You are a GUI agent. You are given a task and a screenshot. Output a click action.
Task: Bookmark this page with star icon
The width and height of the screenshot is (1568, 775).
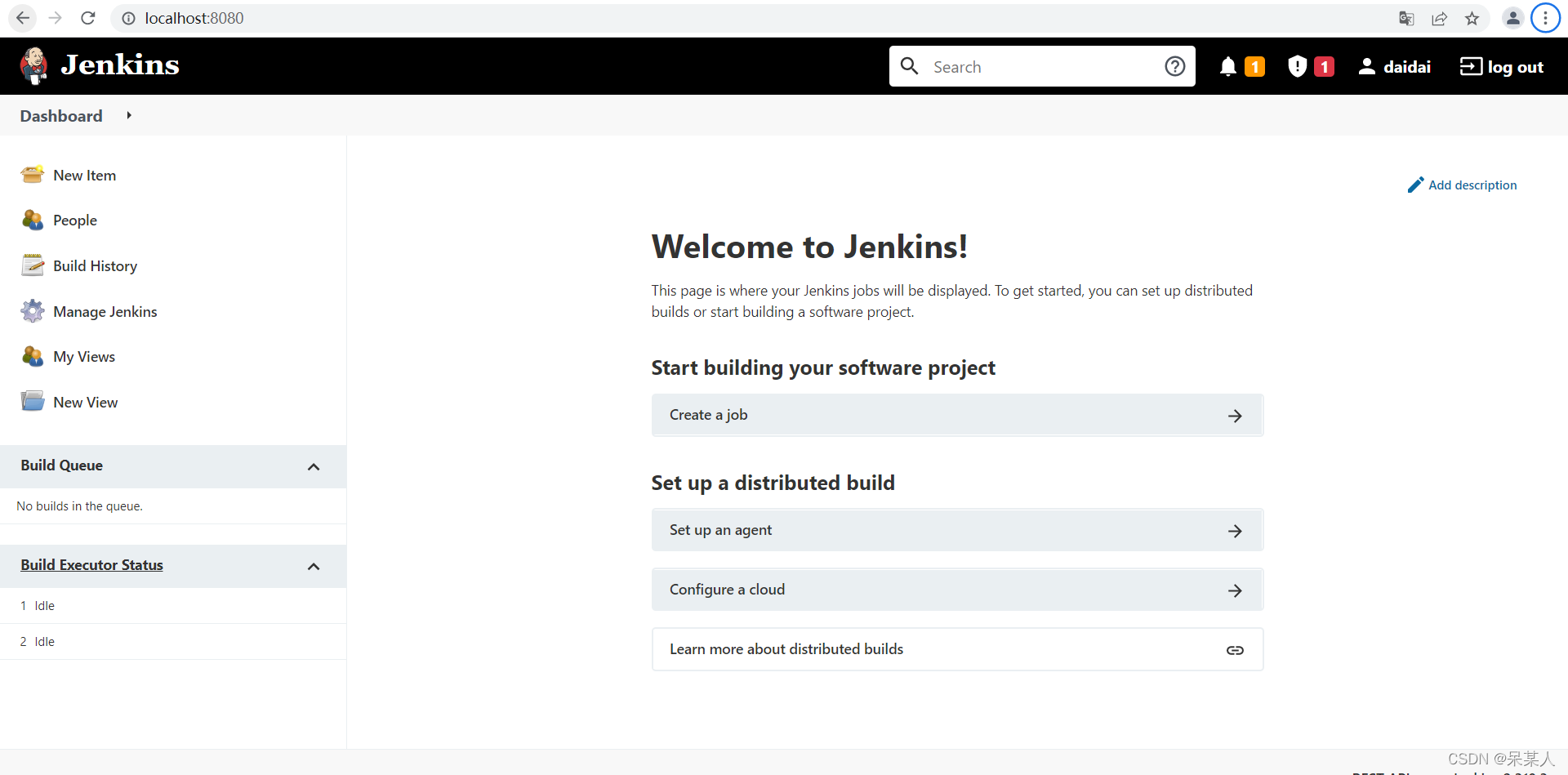[1472, 18]
